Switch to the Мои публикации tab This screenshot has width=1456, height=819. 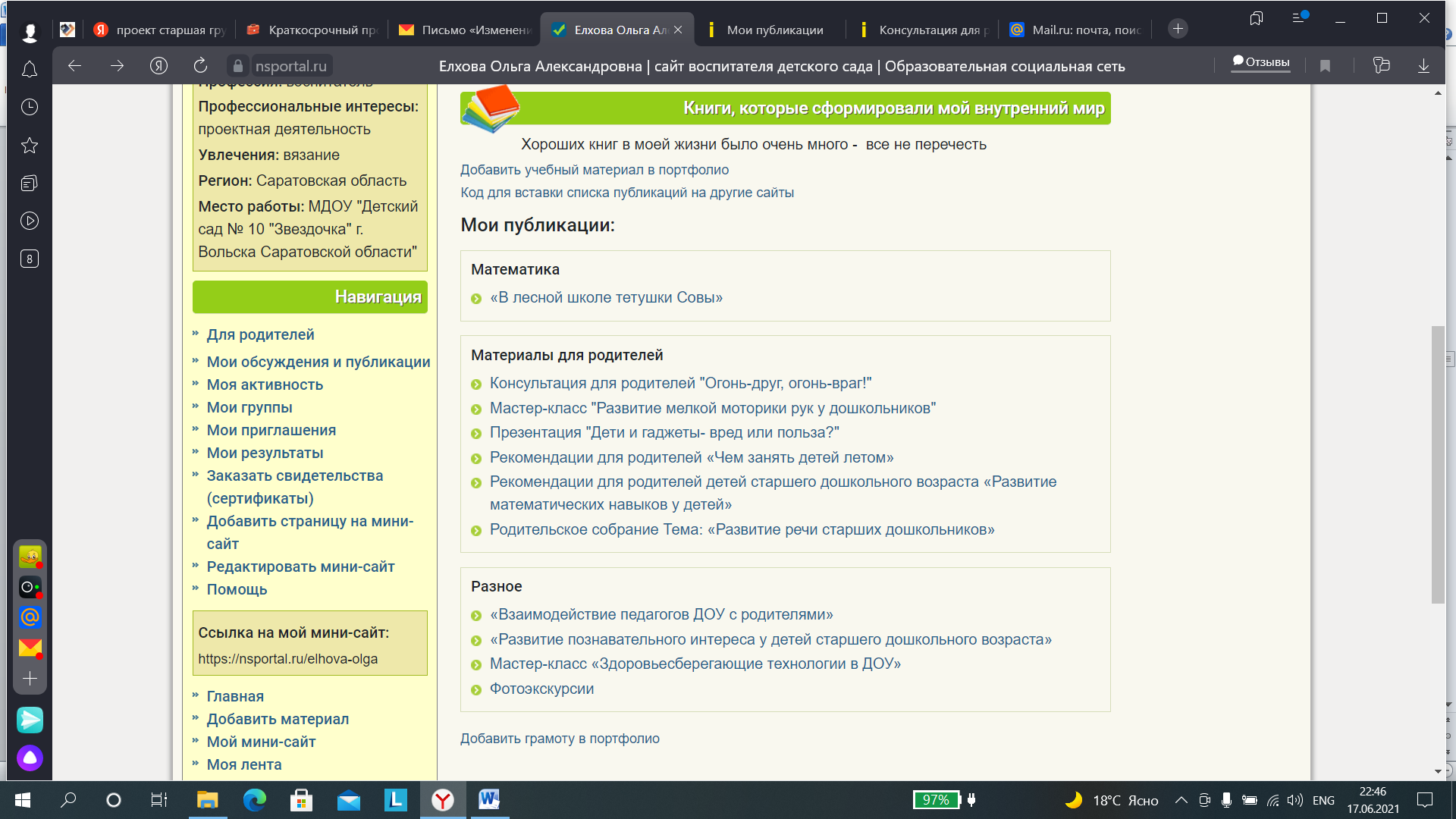[774, 30]
